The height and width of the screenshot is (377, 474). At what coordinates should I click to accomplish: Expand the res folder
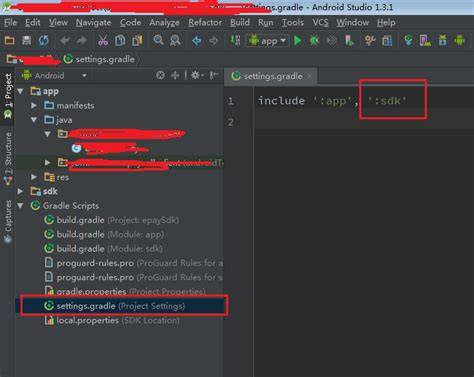pos(34,177)
